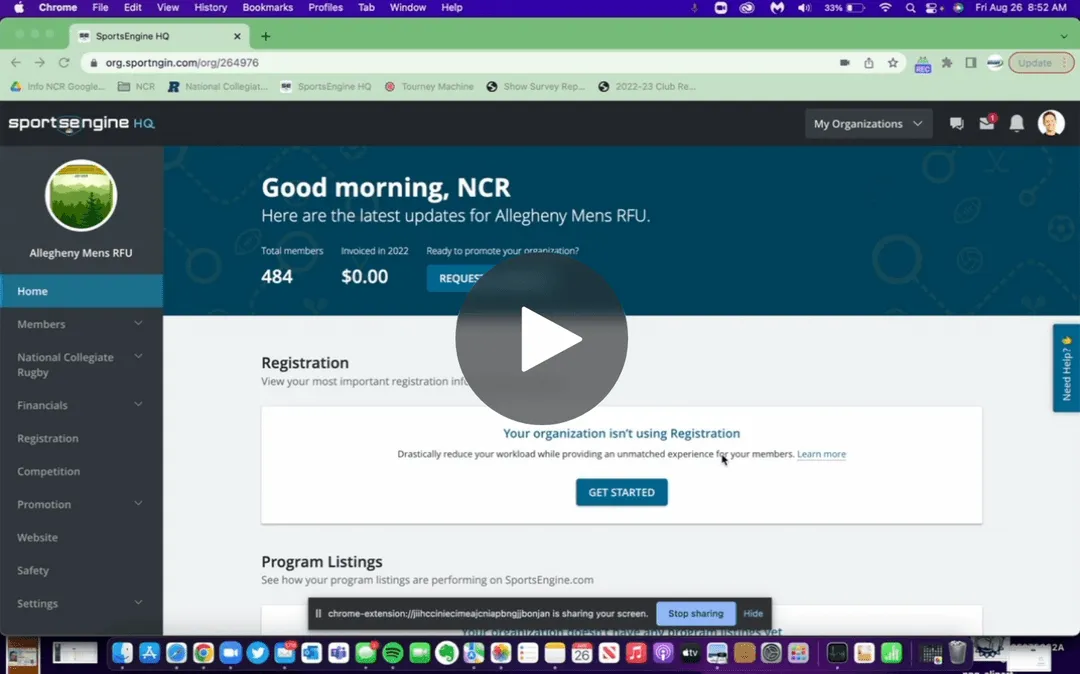Expand the Promotion sidebar section
This screenshot has height=674, width=1080.
click(81, 504)
